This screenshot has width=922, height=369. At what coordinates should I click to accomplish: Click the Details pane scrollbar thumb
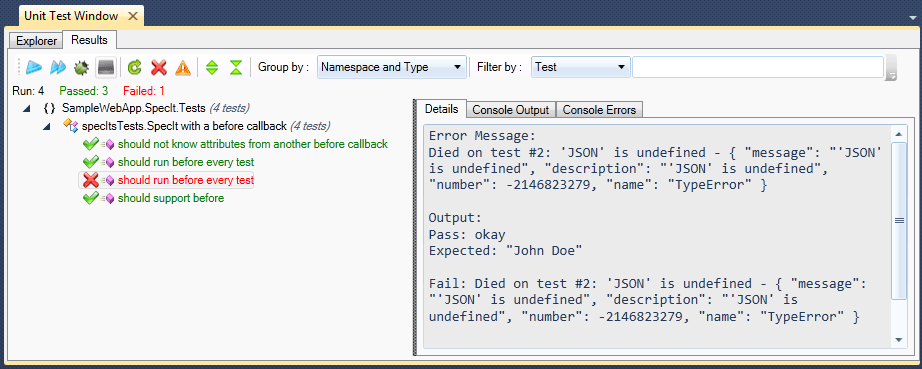coord(898,221)
